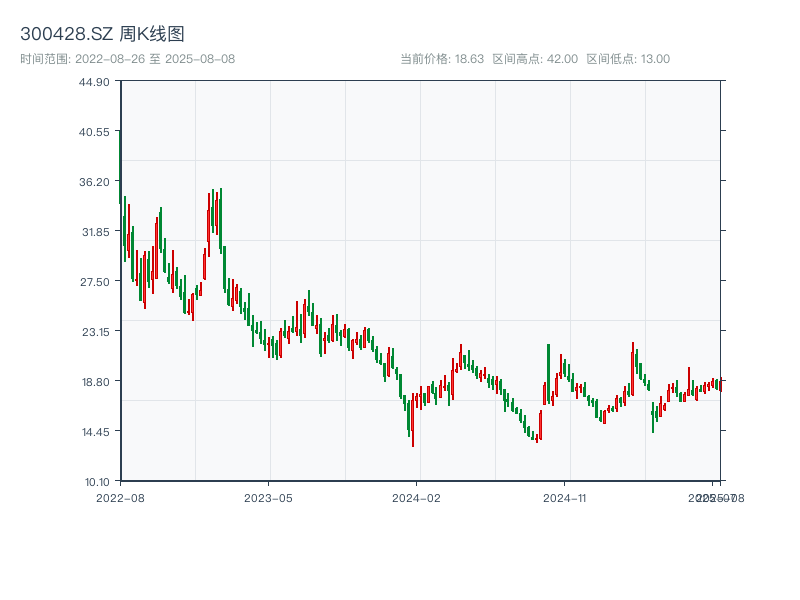Viewport: 800px width, 600px height.
Task: Click the 区间低点 13.00 label
Action: click(x=627, y=59)
